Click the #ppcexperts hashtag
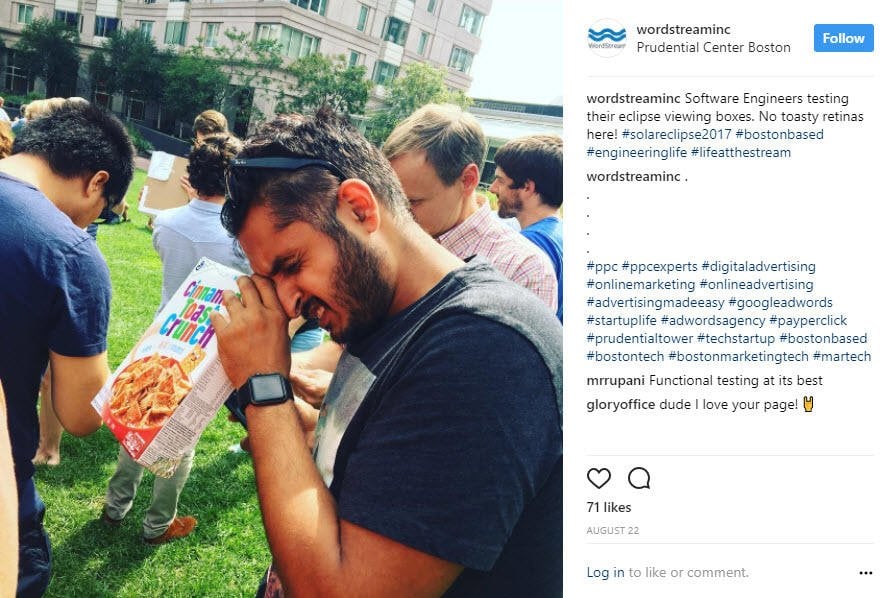 click(x=659, y=266)
